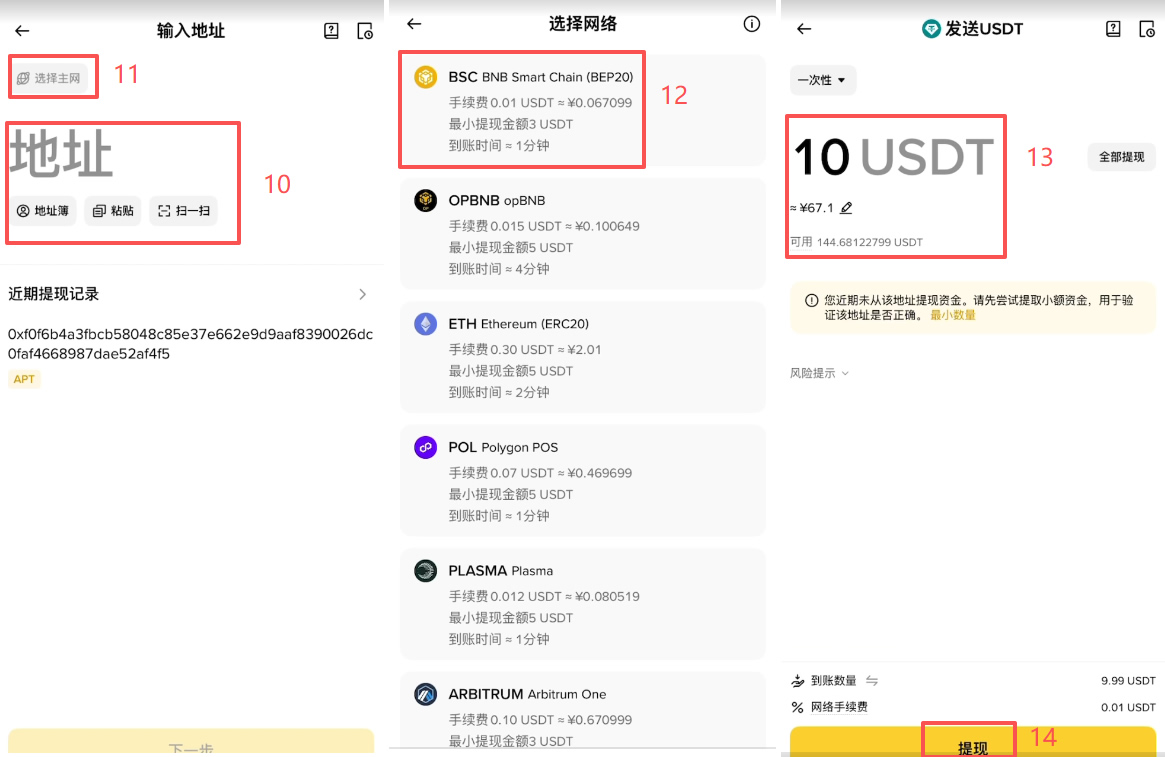Choose BSC BNB Smart Chain (BEP20)
The width and height of the screenshot is (1165, 757).
tap(582, 110)
